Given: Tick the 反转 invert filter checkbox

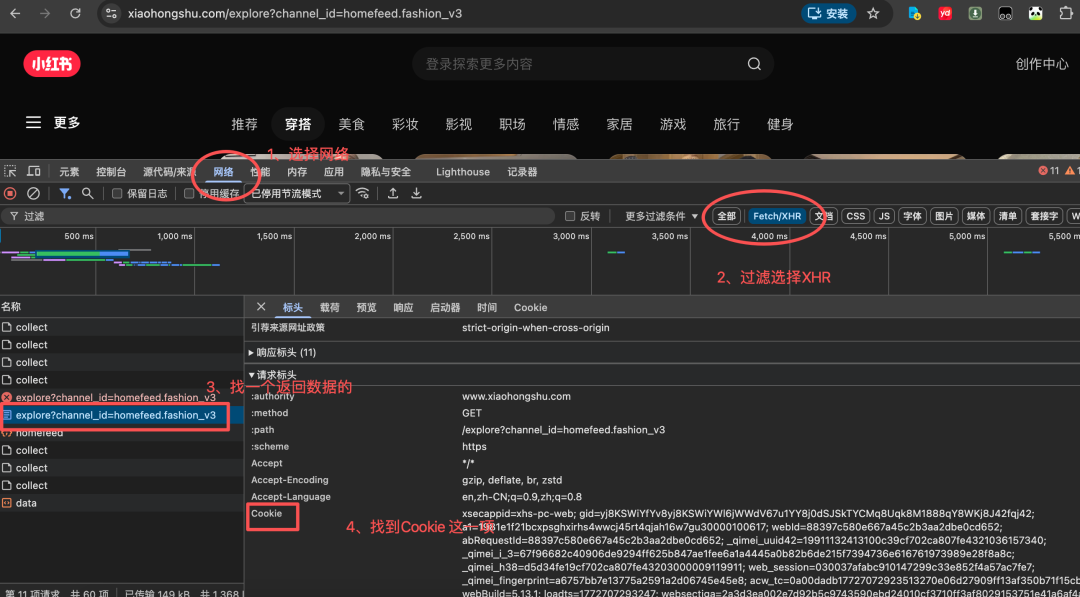Looking at the screenshot, I should 570,216.
